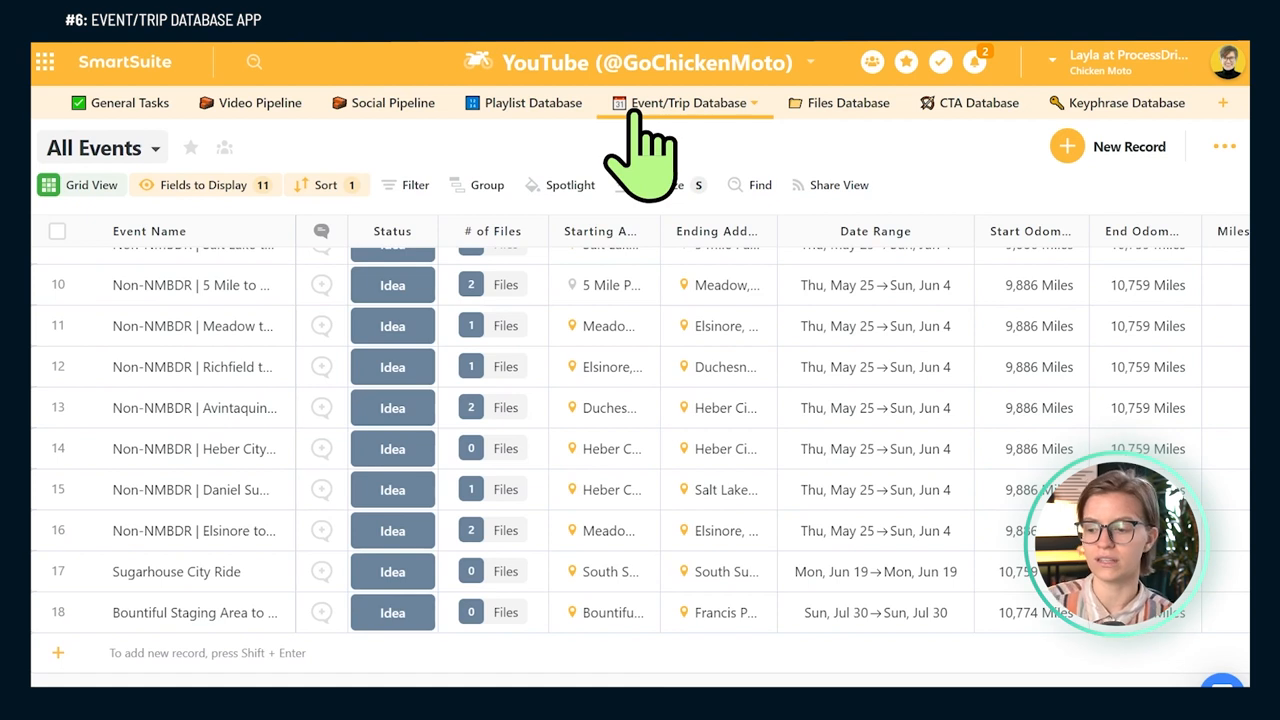Open the SmartSuite app grid menu
Viewport: 1280px width, 720px height.
point(45,62)
